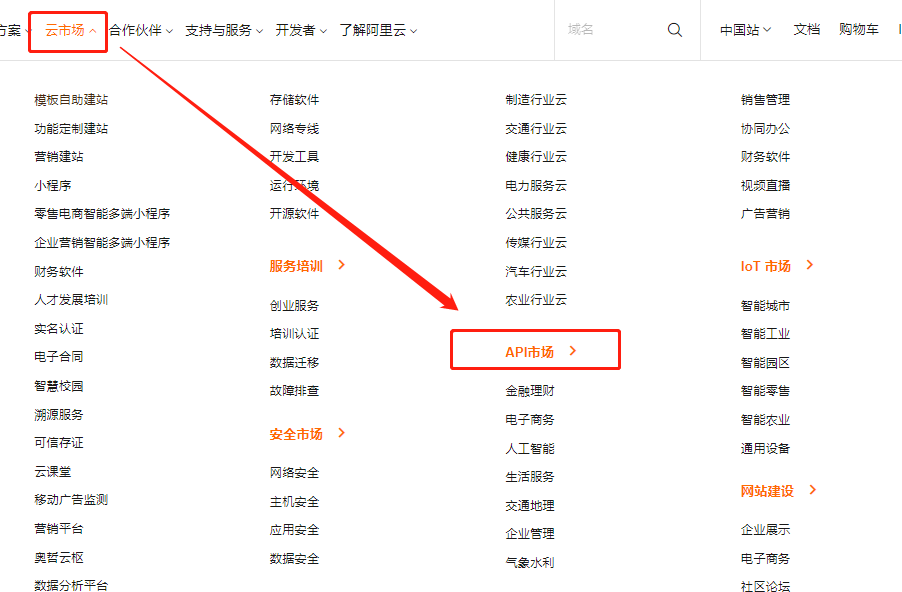Open 协同办公 entry
Screen dimensions: 902x592
[765, 128]
